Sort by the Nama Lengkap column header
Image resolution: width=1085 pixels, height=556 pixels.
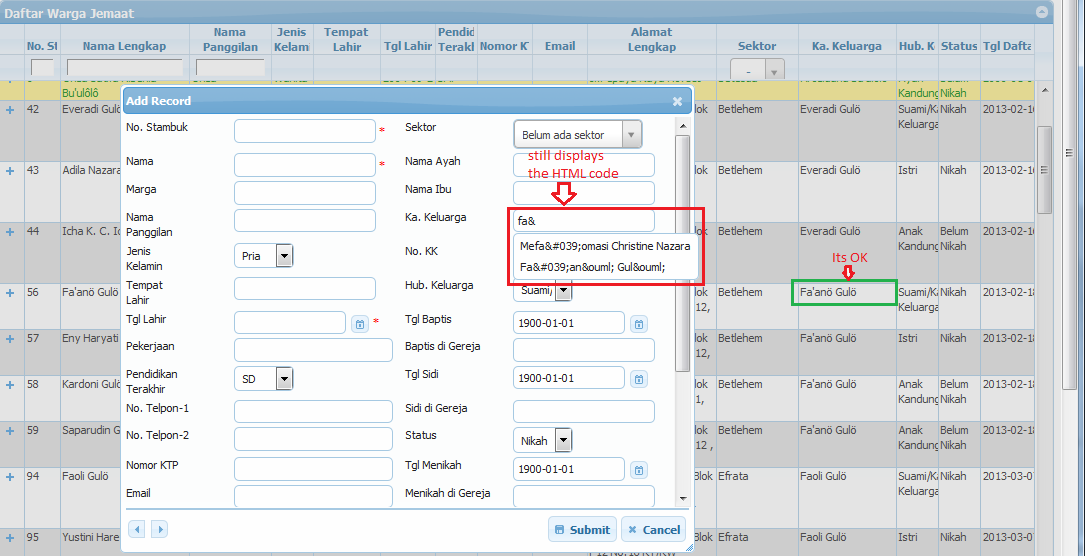(125, 46)
